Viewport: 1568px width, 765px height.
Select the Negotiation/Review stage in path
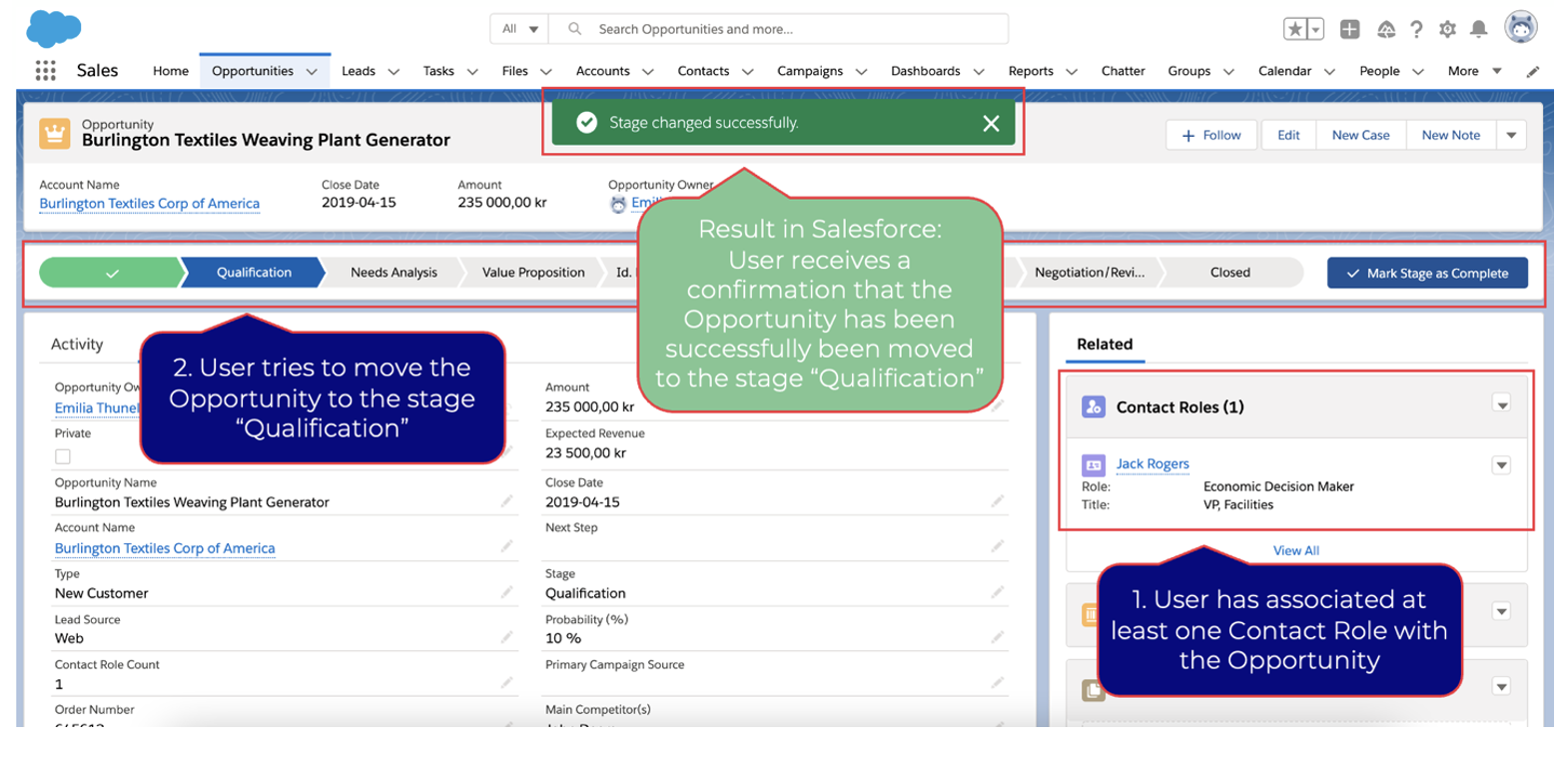tap(1089, 273)
